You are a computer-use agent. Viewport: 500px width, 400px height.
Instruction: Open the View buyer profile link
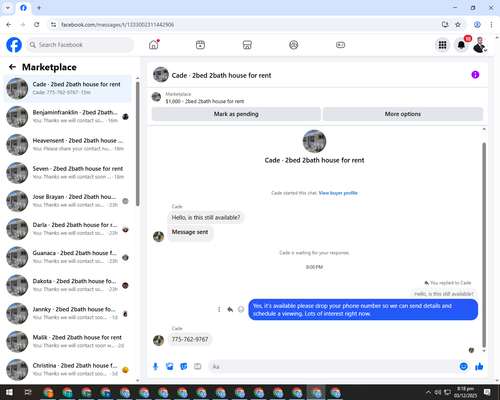[338, 193]
